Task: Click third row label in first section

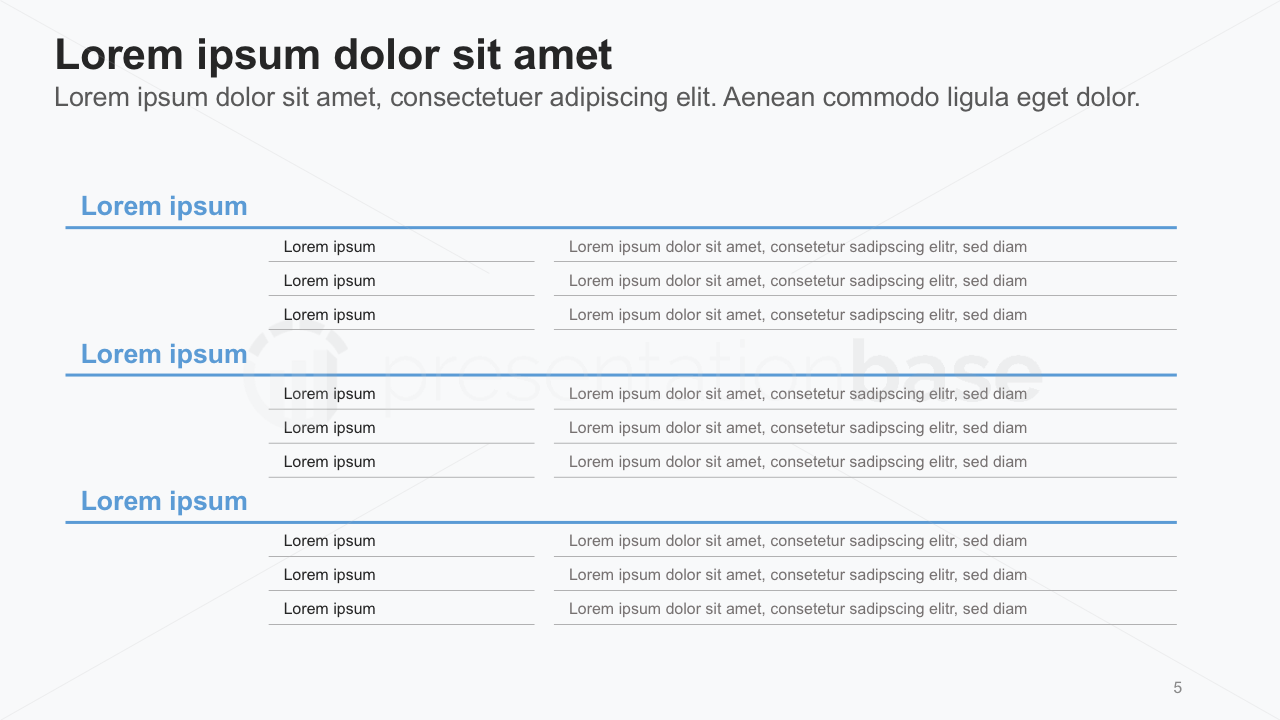Action: pyautogui.click(x=329, y=315)
